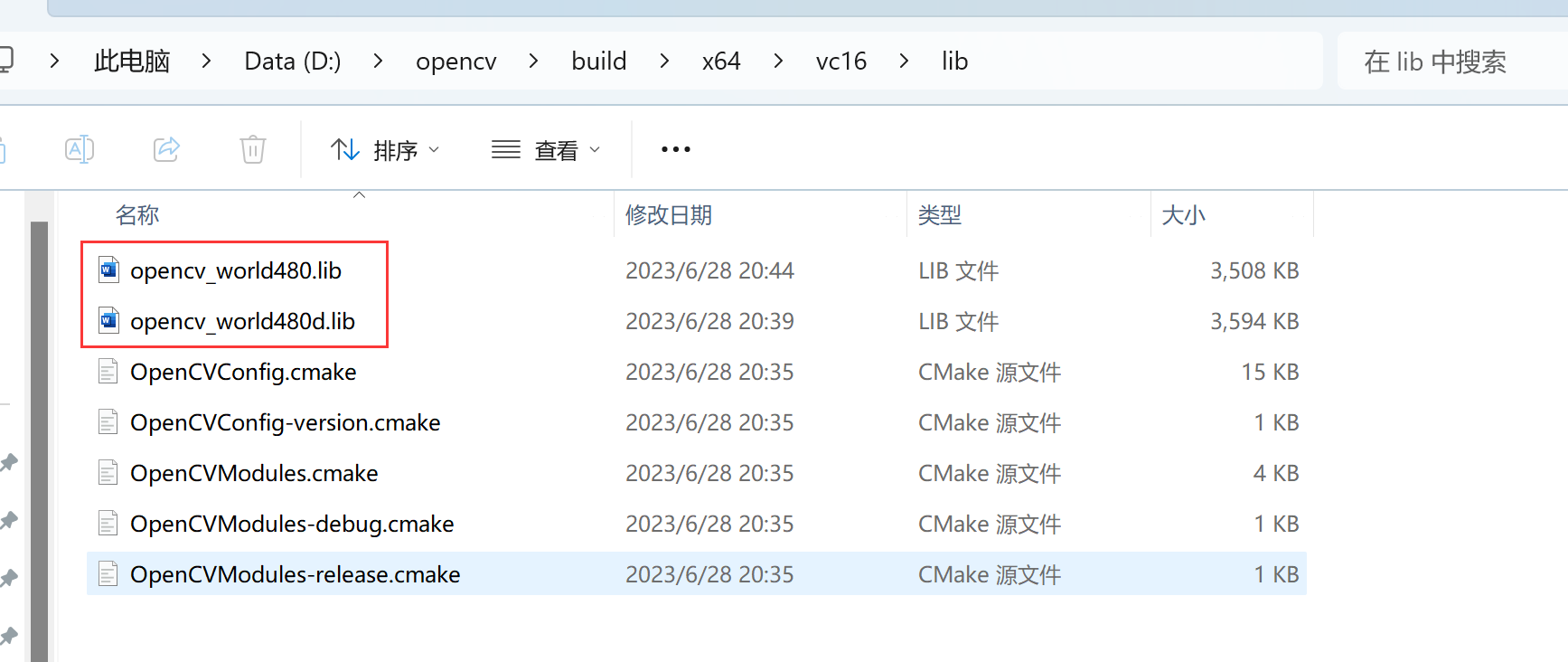
Task: Select file name OpenCVModules-debug.cmake
Action: coord(292,524)
